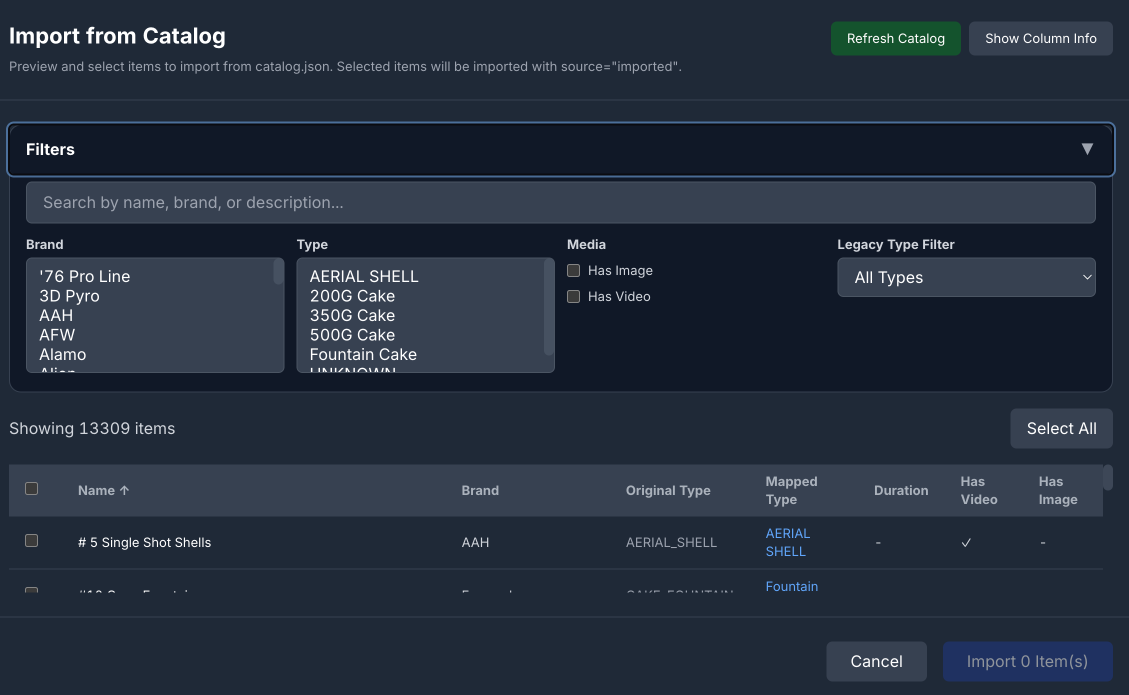Open the Legacy Type Filter dropdown

[966, 277]
